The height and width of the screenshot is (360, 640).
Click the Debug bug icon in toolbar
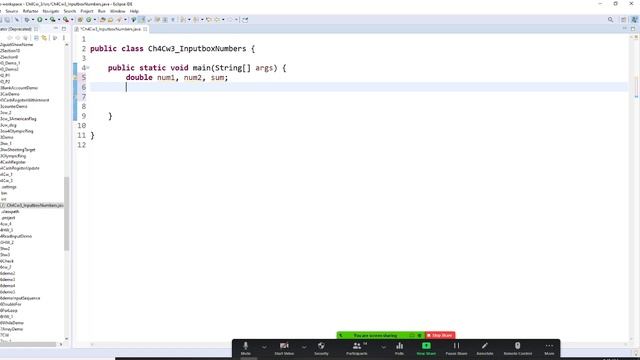[x=27, y=20]
